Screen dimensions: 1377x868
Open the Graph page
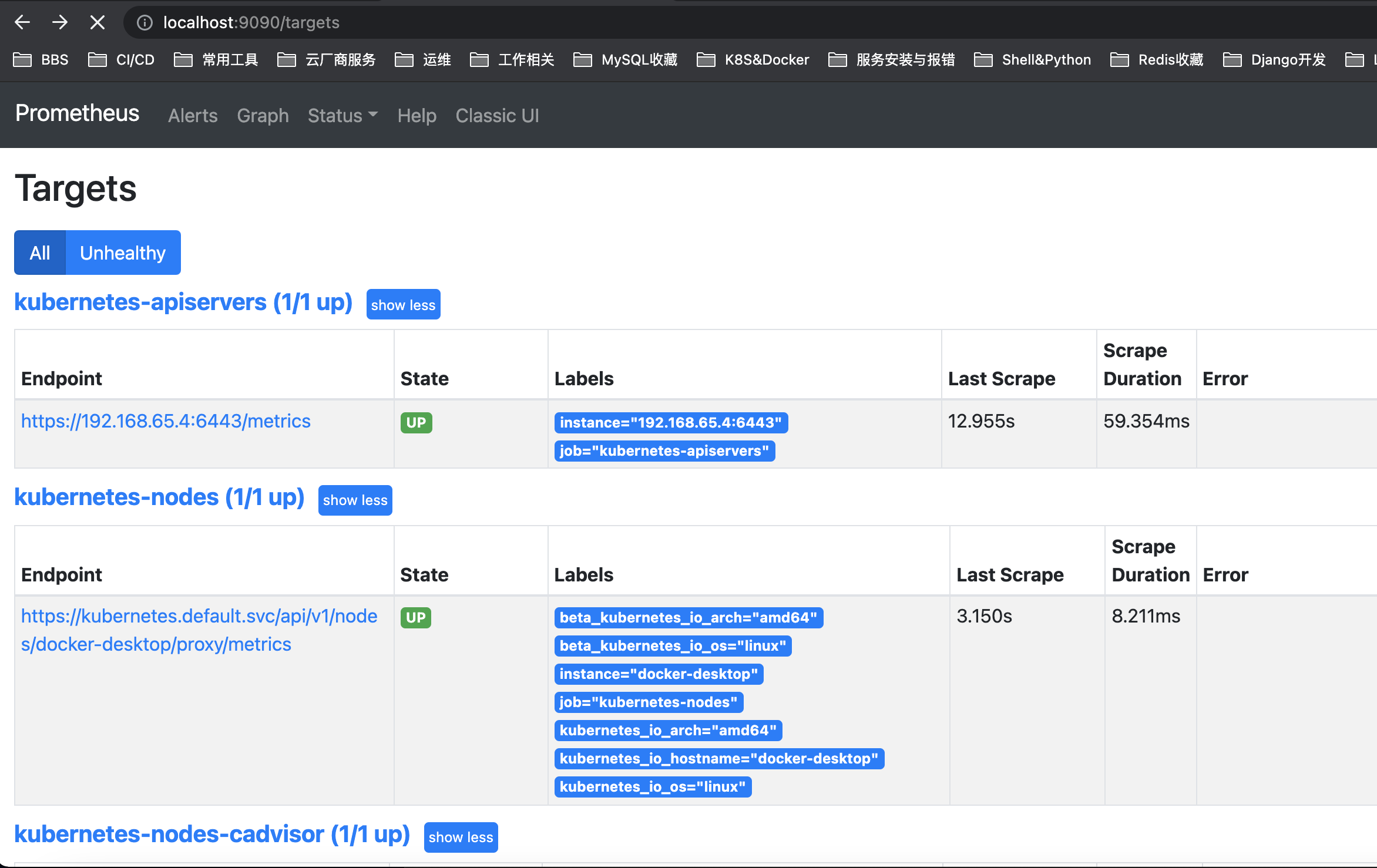point(263,116)
